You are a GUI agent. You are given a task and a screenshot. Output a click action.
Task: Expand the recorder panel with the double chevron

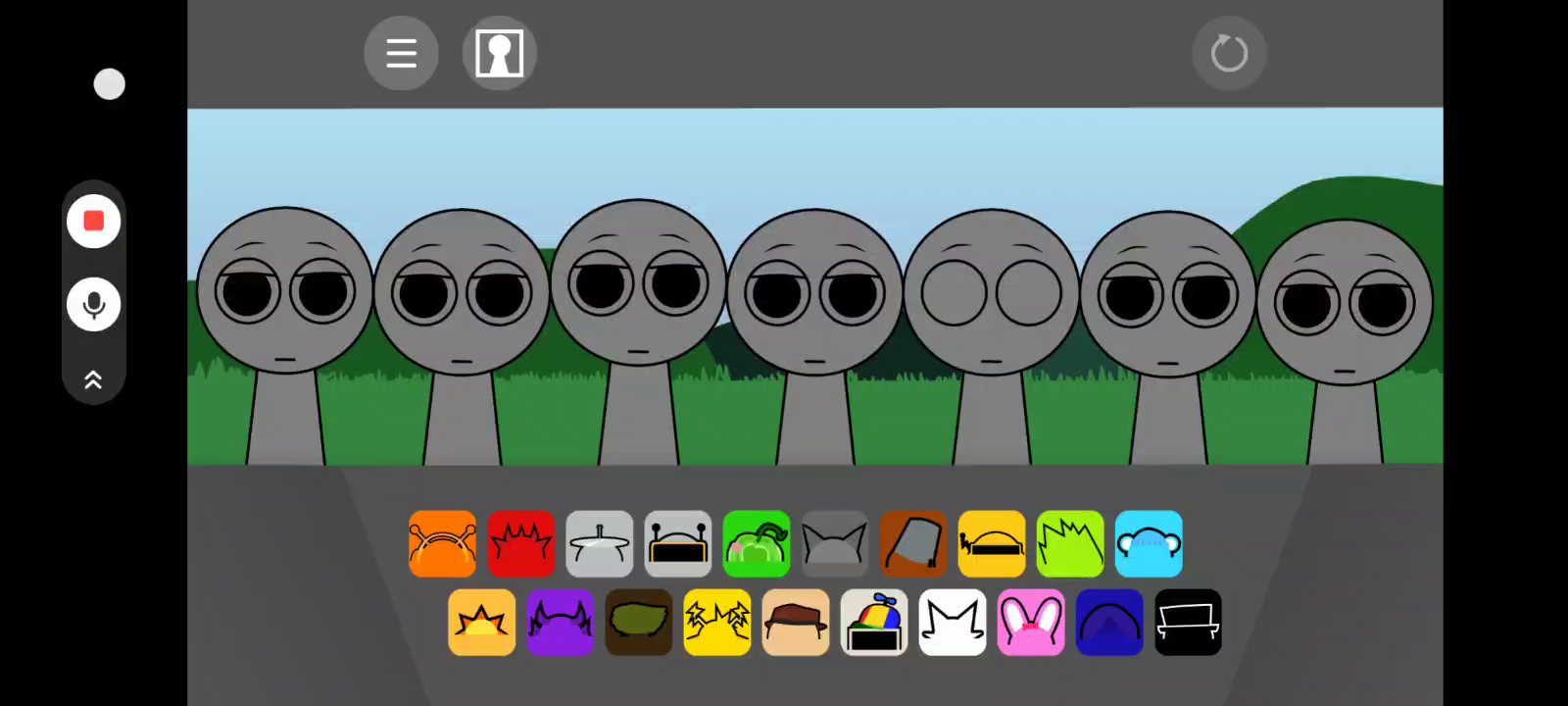click(94, 379)
